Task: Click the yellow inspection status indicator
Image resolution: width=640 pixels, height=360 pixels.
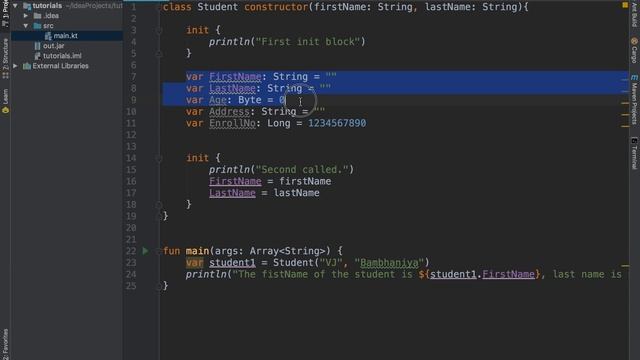Action: pyautogui.click(x=625, y=5)
